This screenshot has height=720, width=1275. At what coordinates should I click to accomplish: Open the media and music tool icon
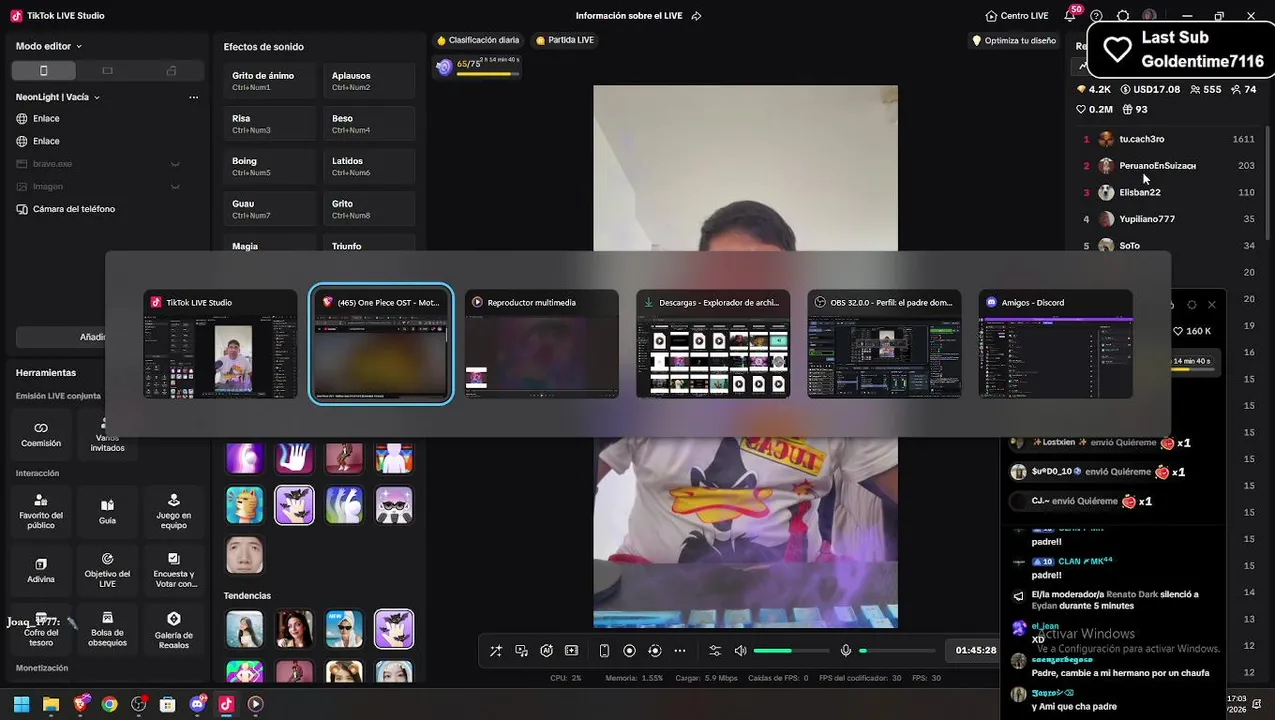pyautogui.click(x=522, y=650)
